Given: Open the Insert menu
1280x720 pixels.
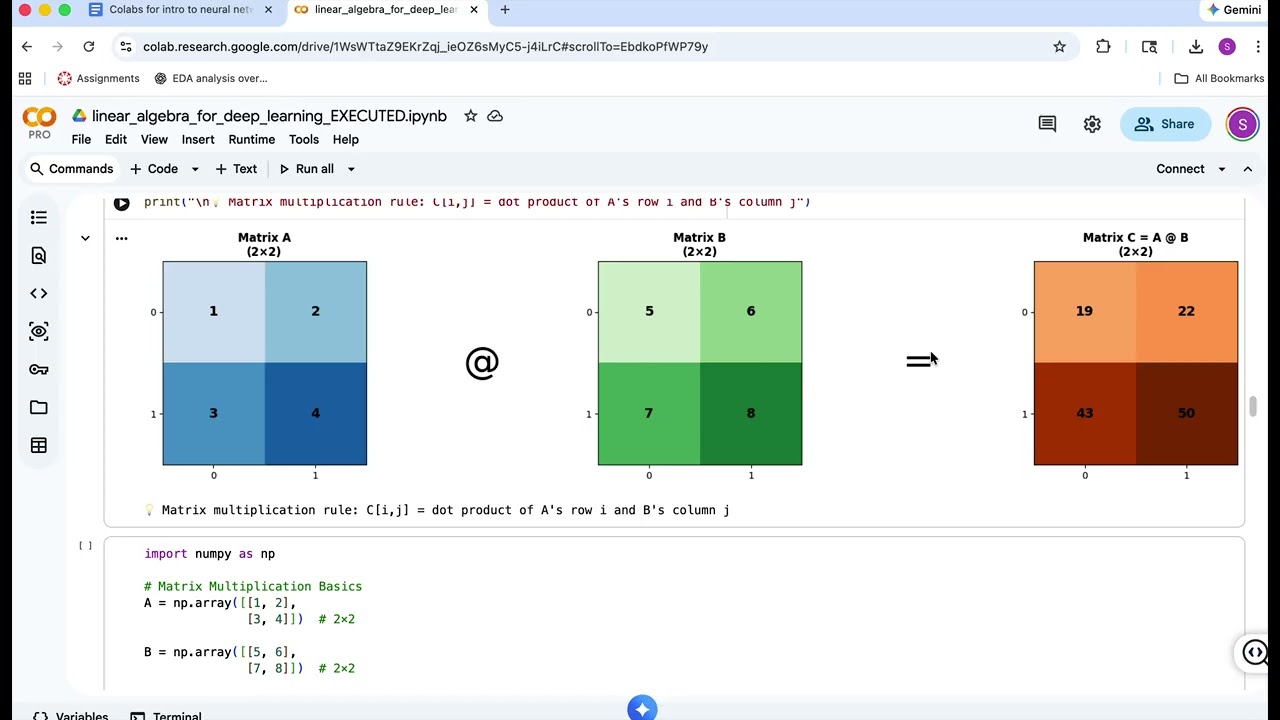Looking at the screenshot, I should (198, 139).
